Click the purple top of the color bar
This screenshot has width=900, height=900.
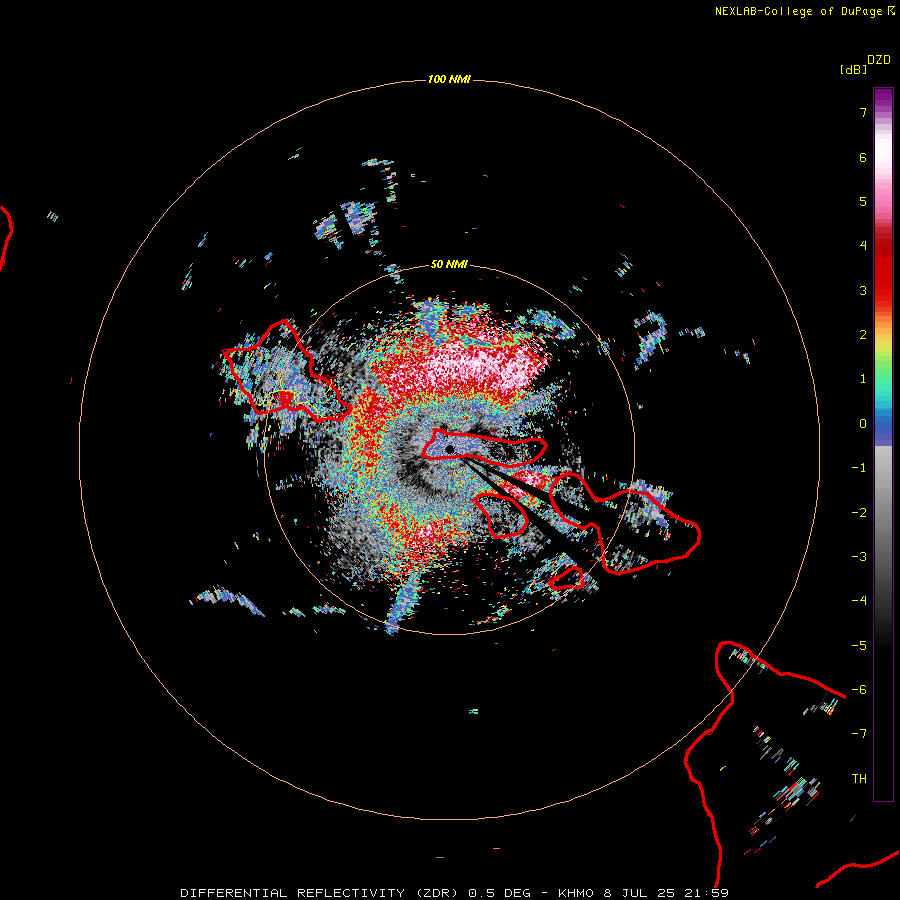coord(883,99)
